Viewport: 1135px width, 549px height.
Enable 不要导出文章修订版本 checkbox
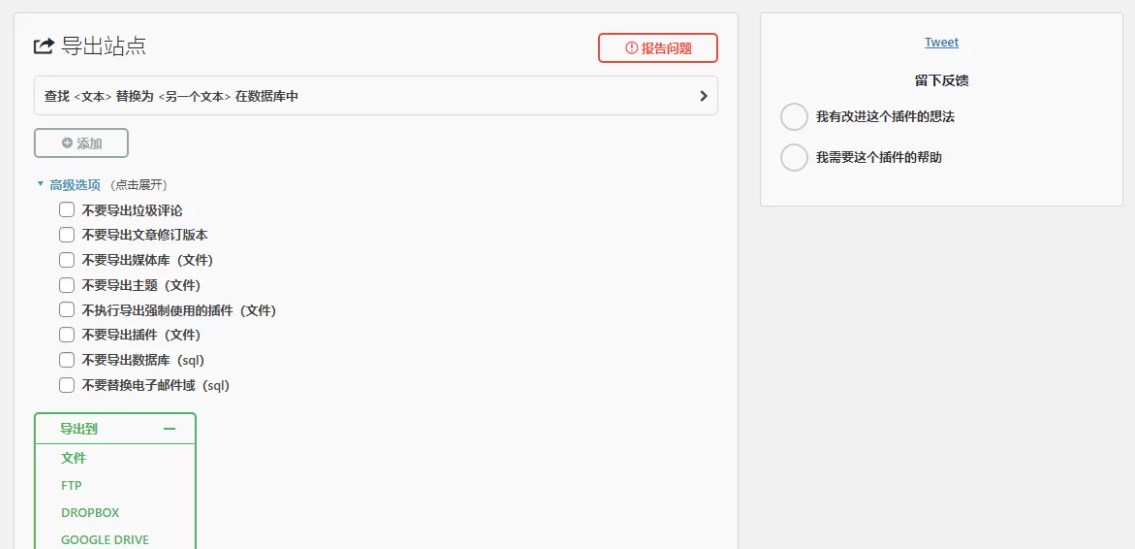tap(67, 235)
